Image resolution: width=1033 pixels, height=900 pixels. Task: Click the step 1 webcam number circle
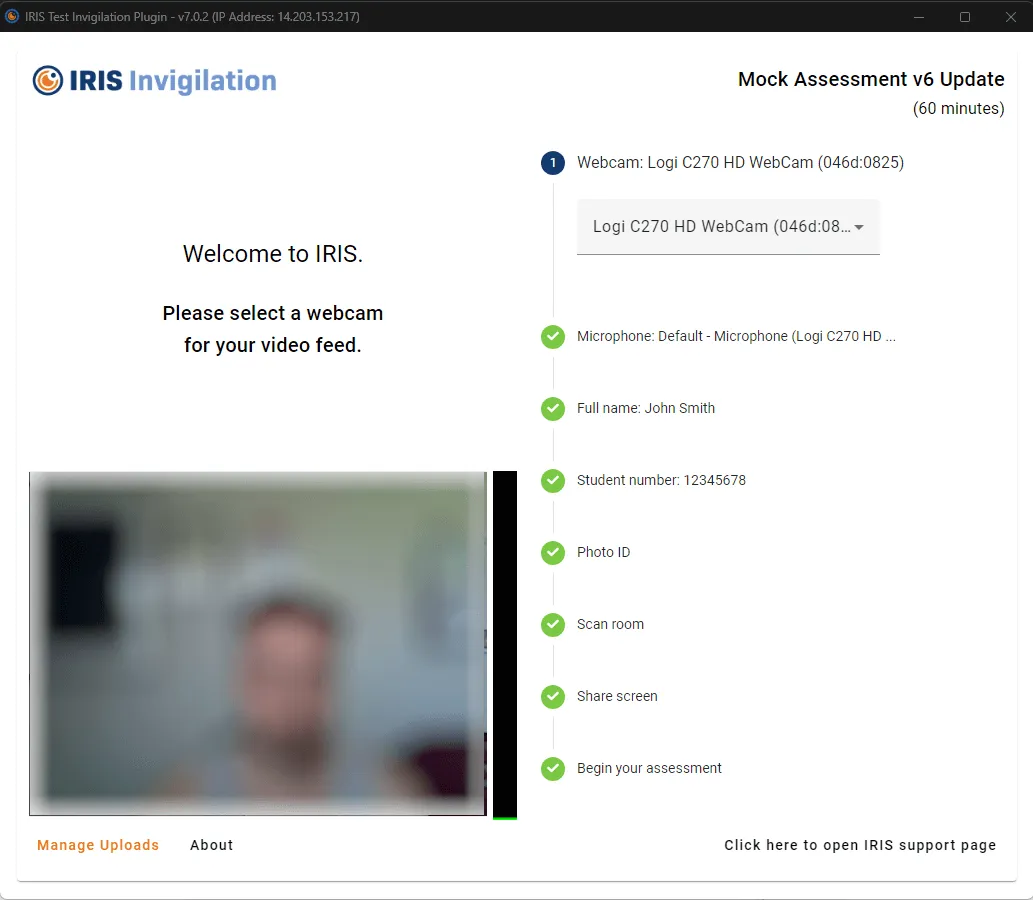(553, 163)
